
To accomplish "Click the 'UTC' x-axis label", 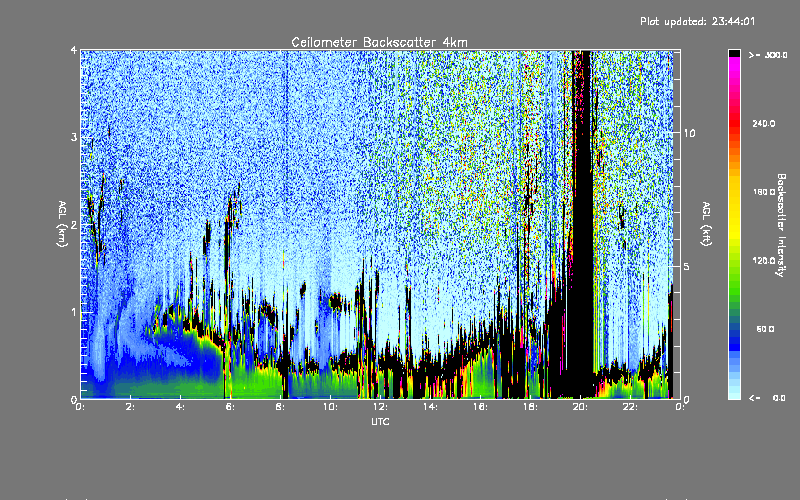I will [380, 421].
